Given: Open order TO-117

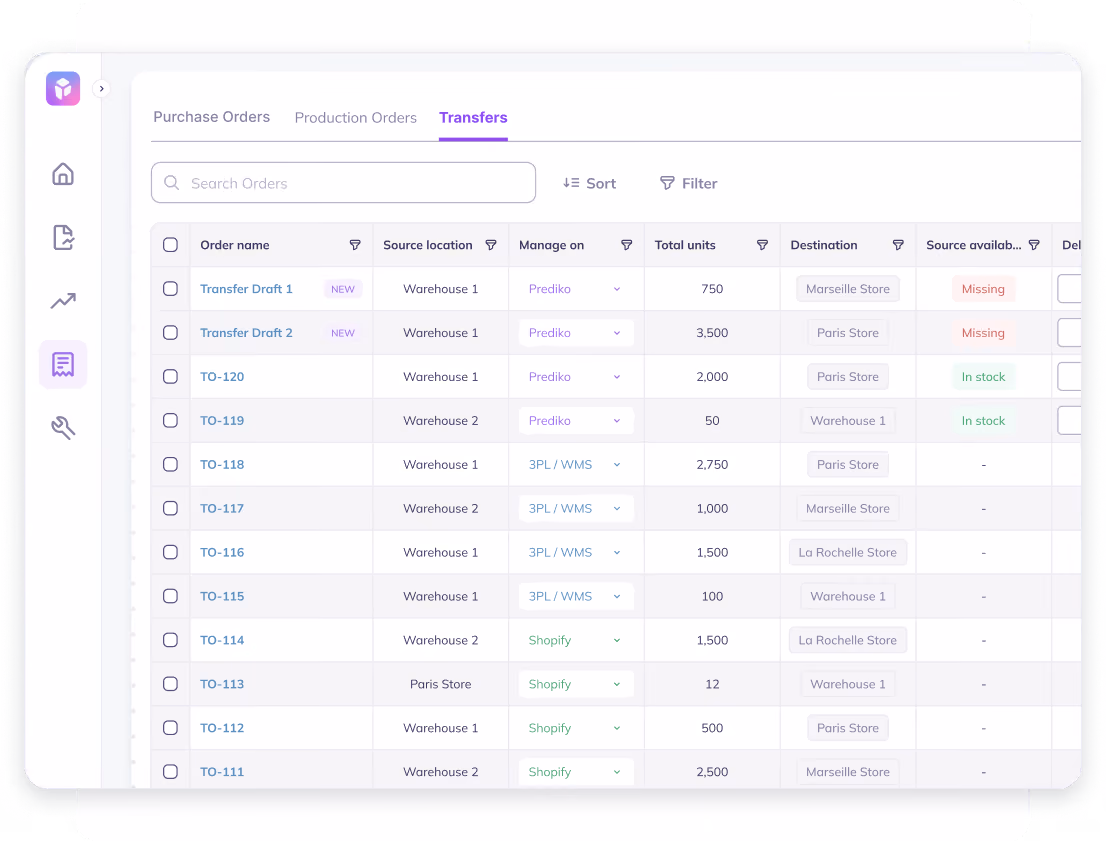Looking at the screenshot, I should 222,508.
